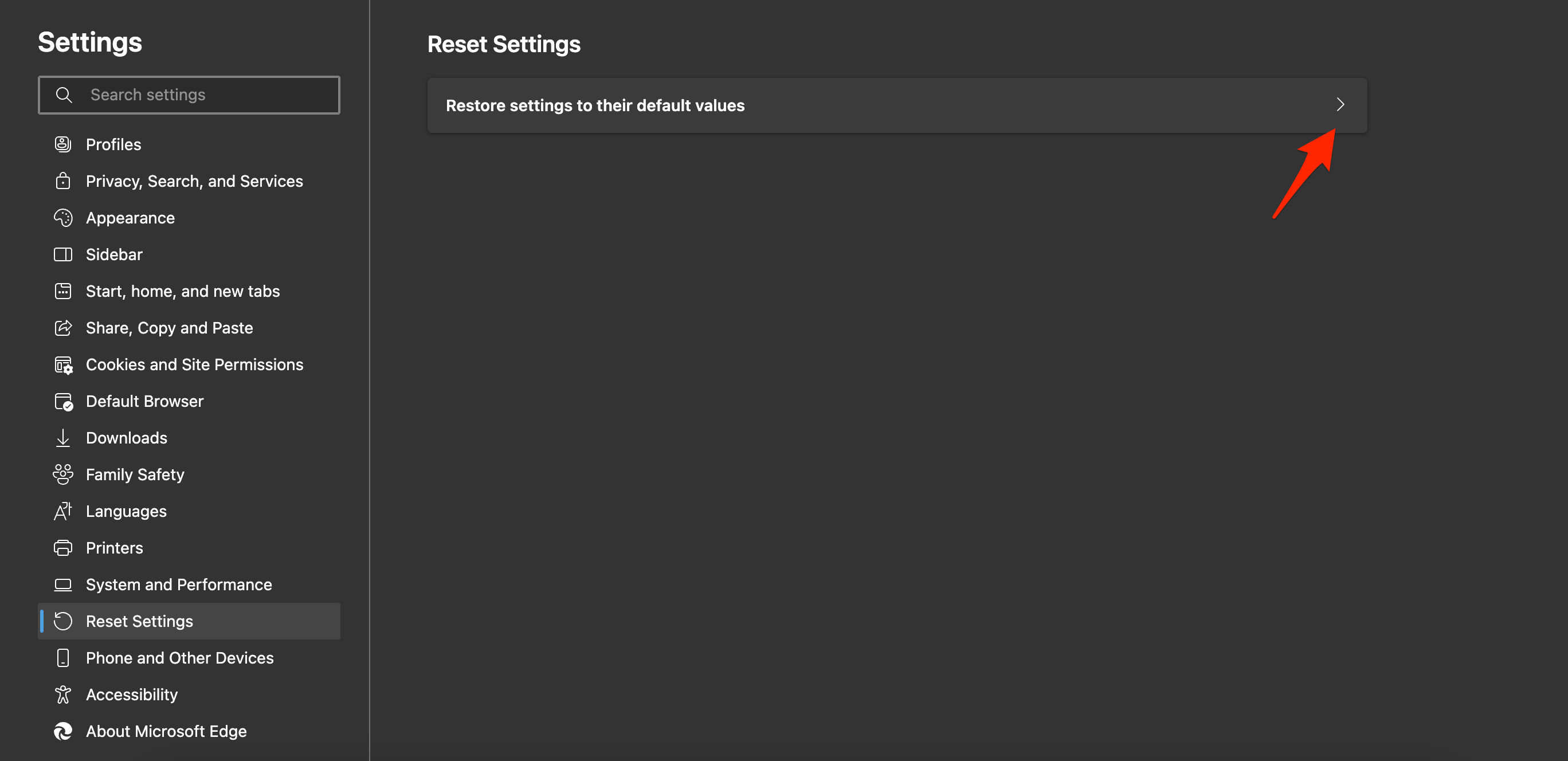
Task: Open System and Performance settings
Action: coord(179,584)
